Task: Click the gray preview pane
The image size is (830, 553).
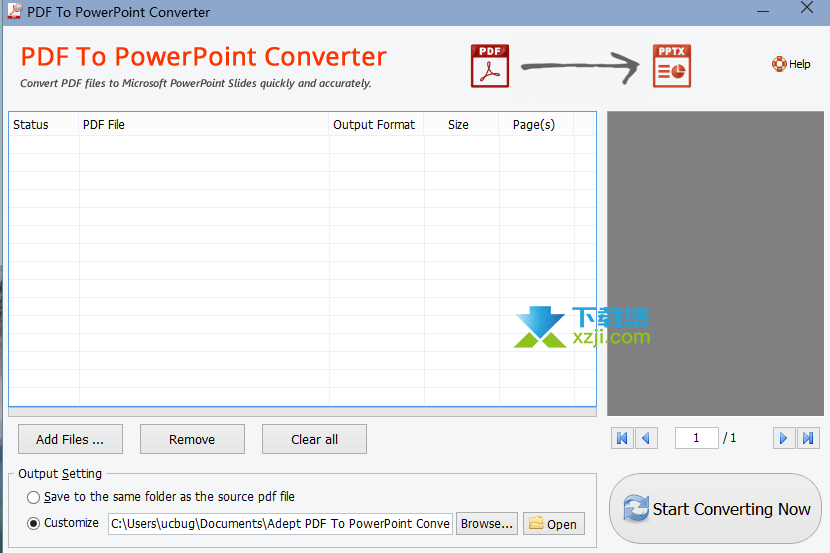Action: tap(715, 263)
